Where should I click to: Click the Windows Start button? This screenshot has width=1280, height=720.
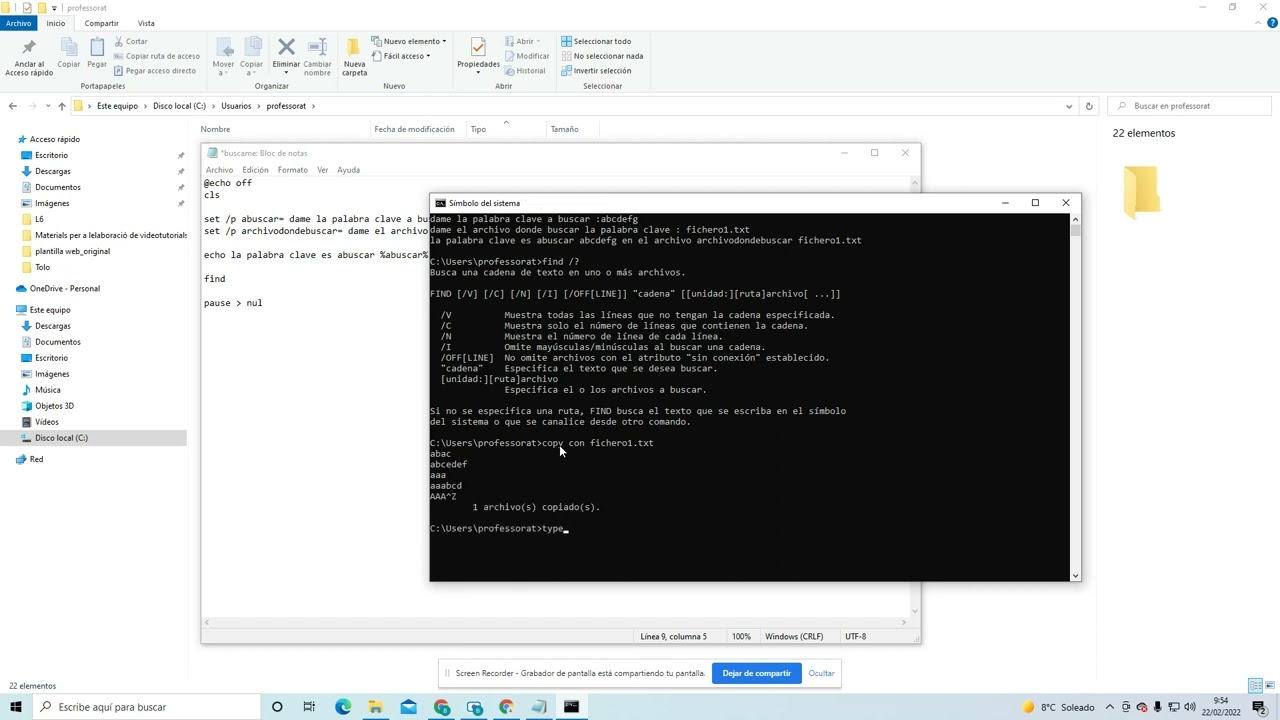pos(17,707)
